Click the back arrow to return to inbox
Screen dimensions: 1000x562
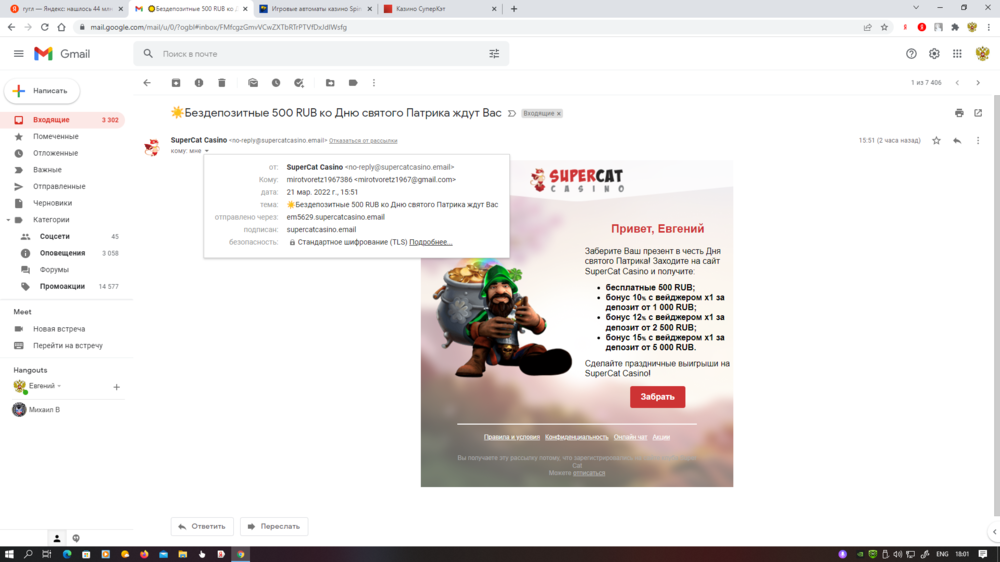(147, 83)
